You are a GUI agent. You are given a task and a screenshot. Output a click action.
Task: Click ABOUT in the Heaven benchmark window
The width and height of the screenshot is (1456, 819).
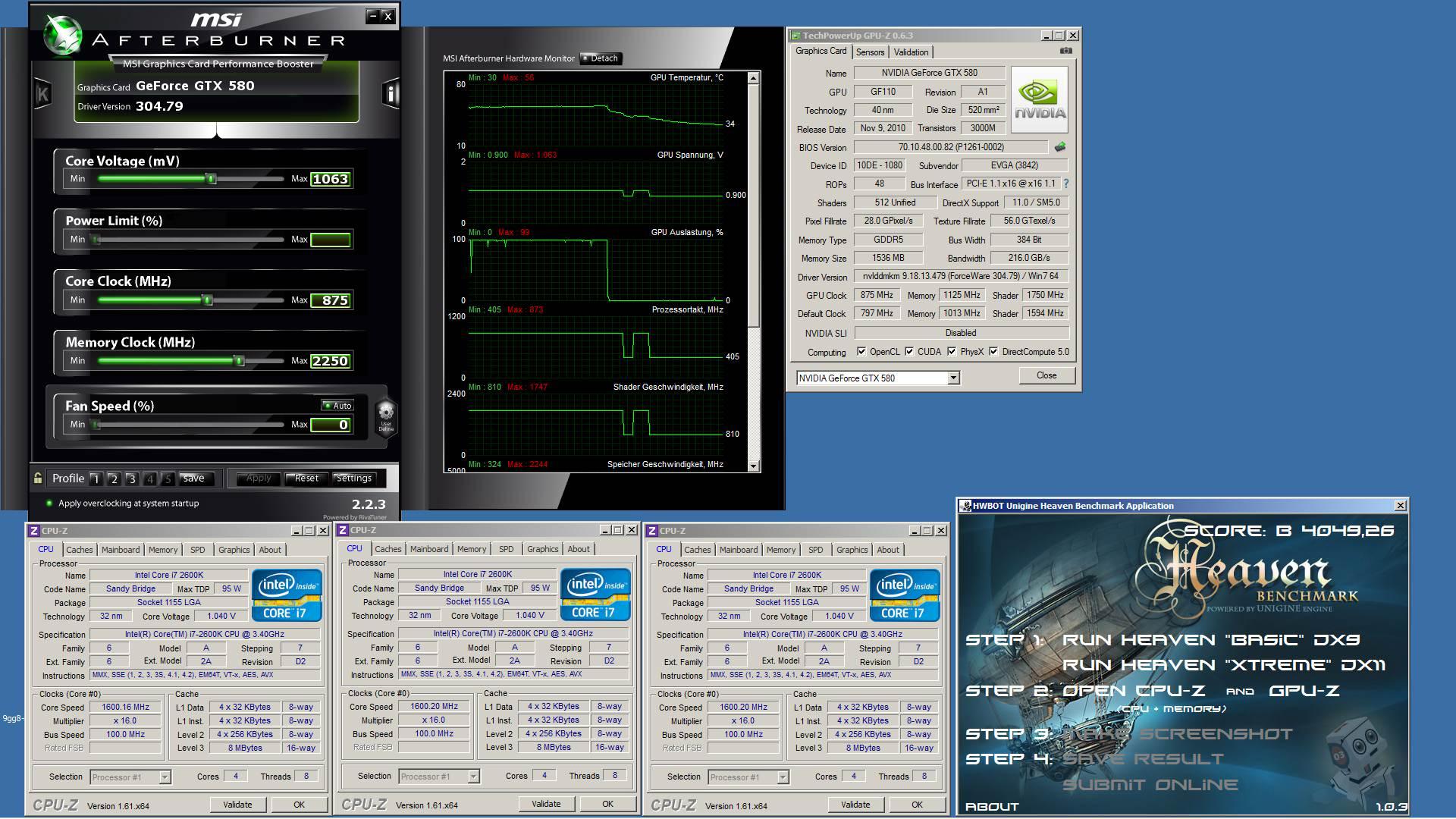(992, 806)
